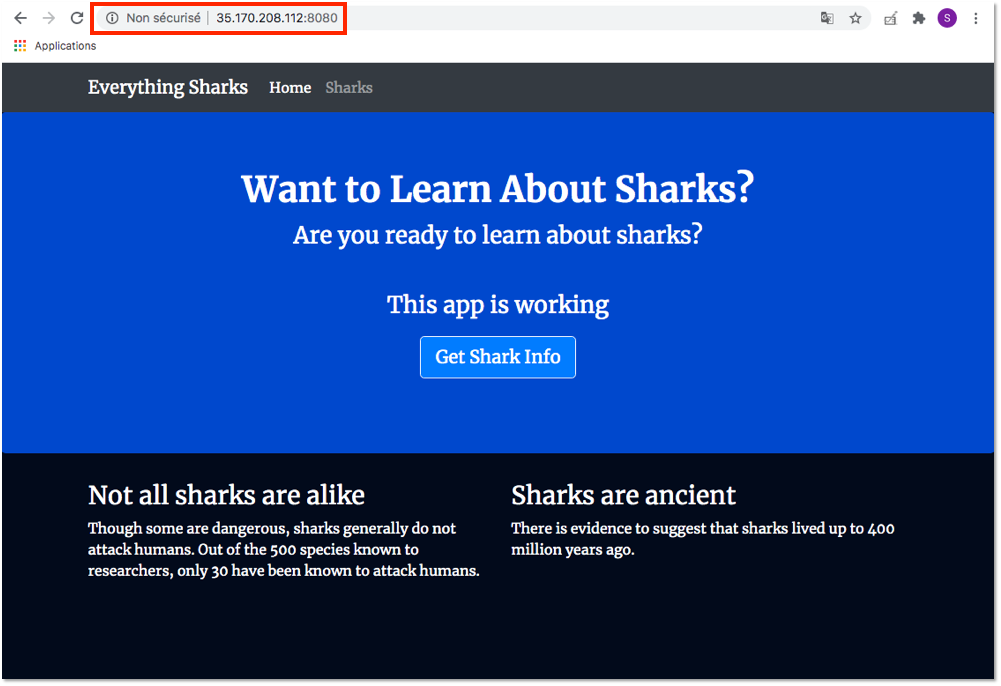Click the Non sécurisé security label
The height and width of the screenshot is (686, 1001).
(163, 18)
